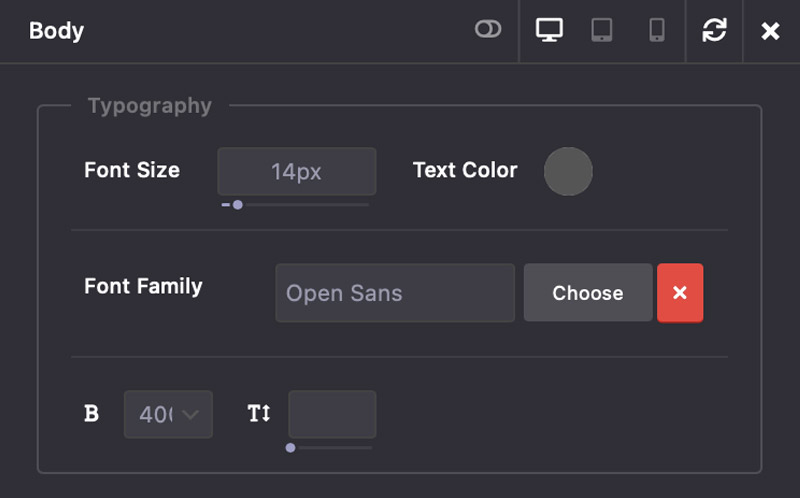Click the line height slider handle
800x498 pixels.
pos(290,448)
